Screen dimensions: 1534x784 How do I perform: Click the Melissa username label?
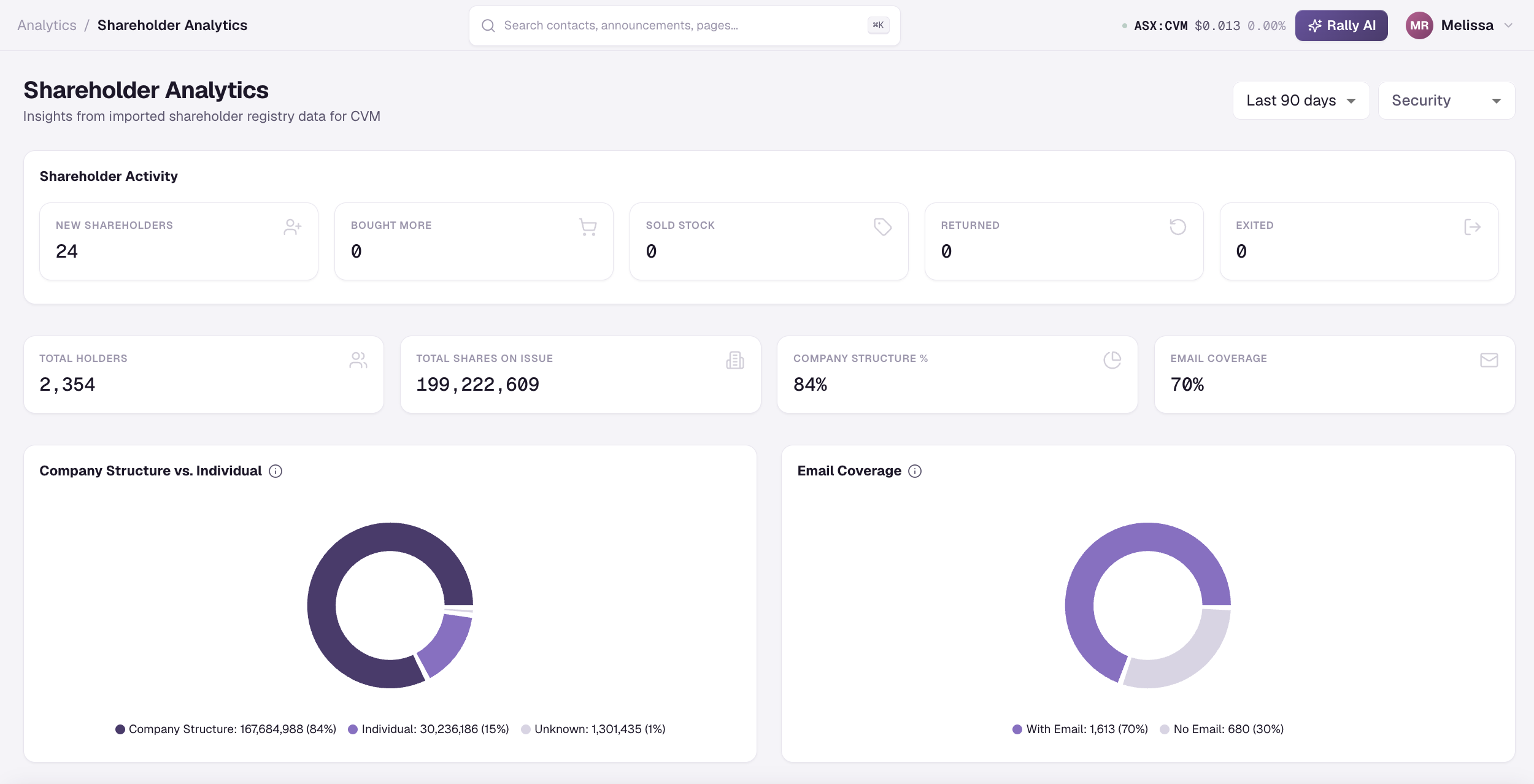tap(1467, 26)
